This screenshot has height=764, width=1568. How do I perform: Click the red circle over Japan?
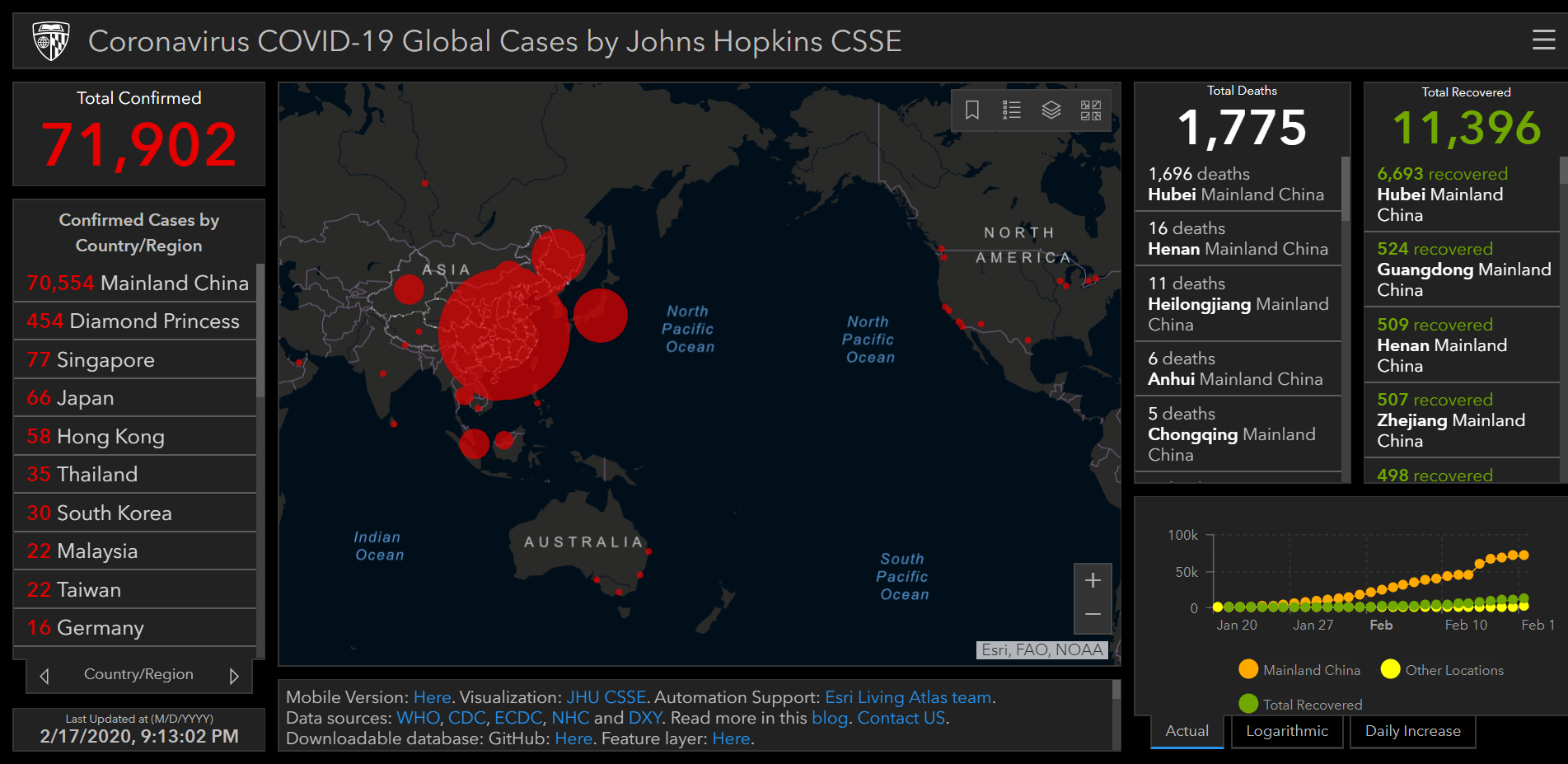pos(600,315)
